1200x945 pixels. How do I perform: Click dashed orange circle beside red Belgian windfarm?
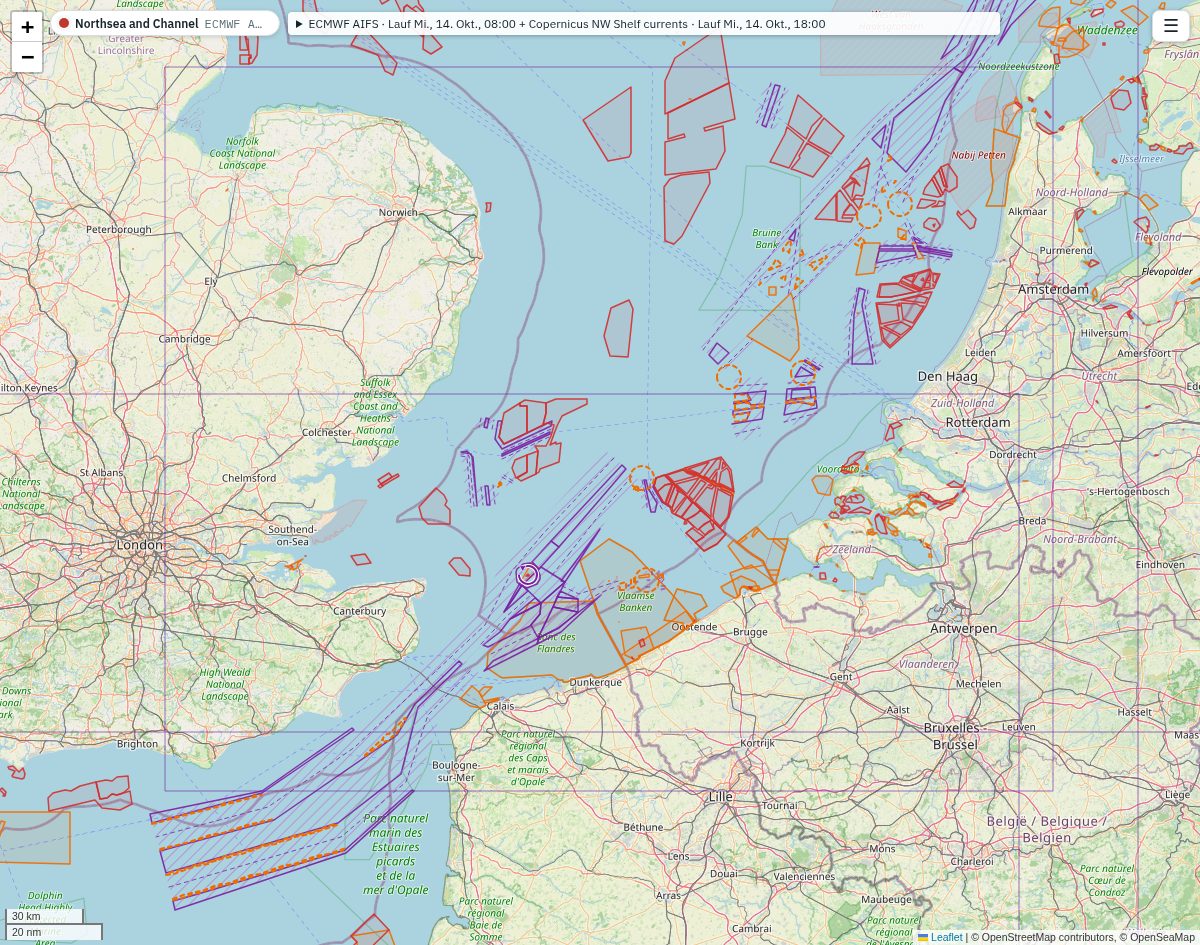point(641,478)
